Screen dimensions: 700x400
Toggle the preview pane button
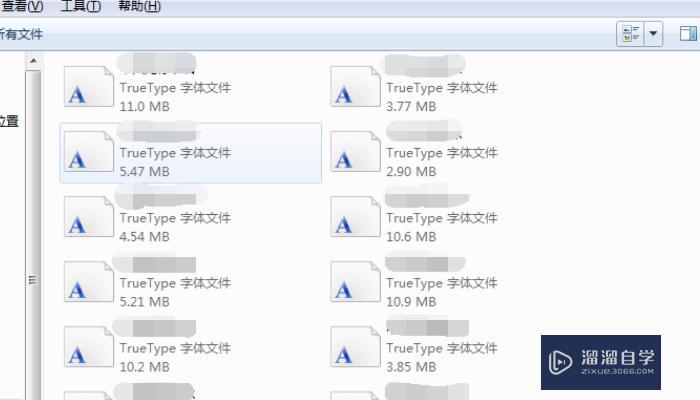pos(688,34)
